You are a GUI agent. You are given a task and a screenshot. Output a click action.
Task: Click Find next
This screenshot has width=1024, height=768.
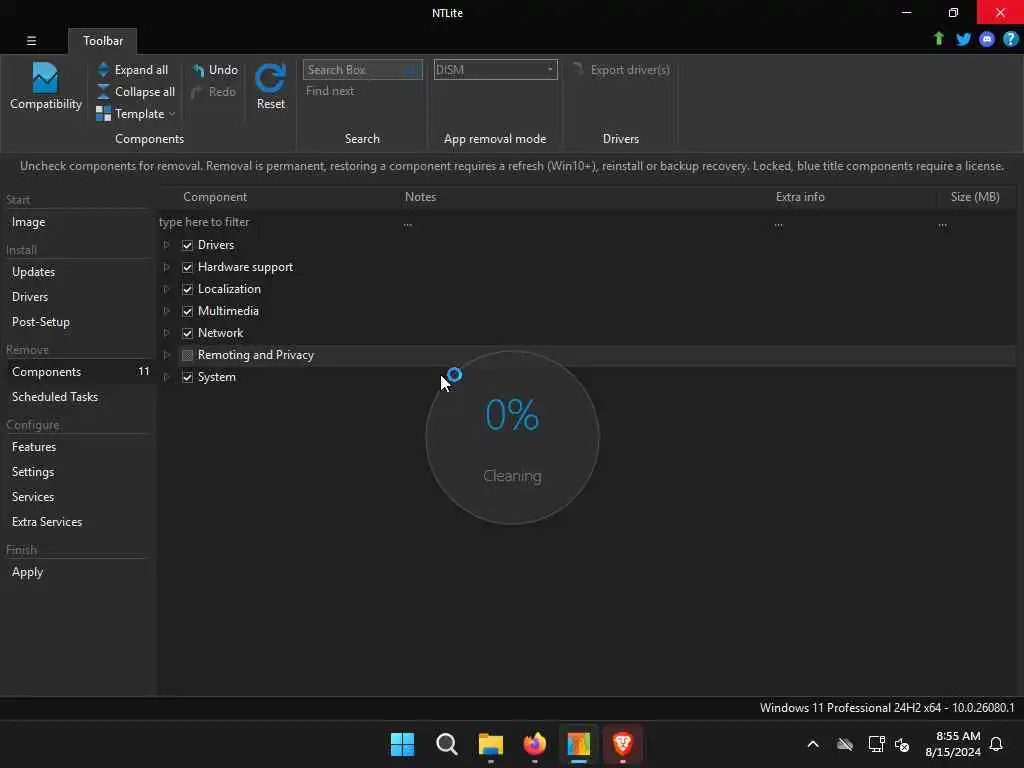tap(330, 91)
